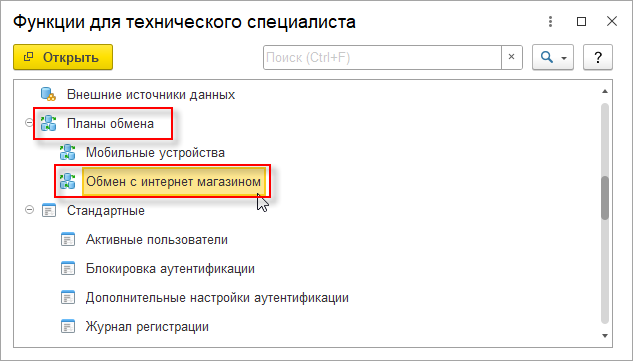
Task: Click the Журнал регистрации icon
Action: click(x=68, y=327)
